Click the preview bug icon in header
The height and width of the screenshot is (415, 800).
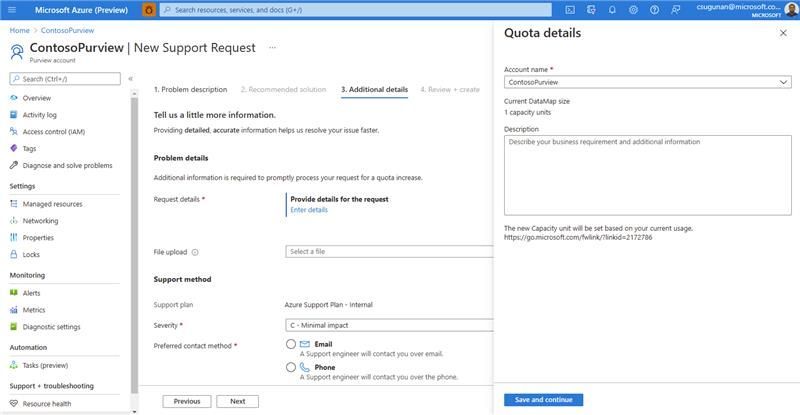pyautogui.click(x=149, y=10)
